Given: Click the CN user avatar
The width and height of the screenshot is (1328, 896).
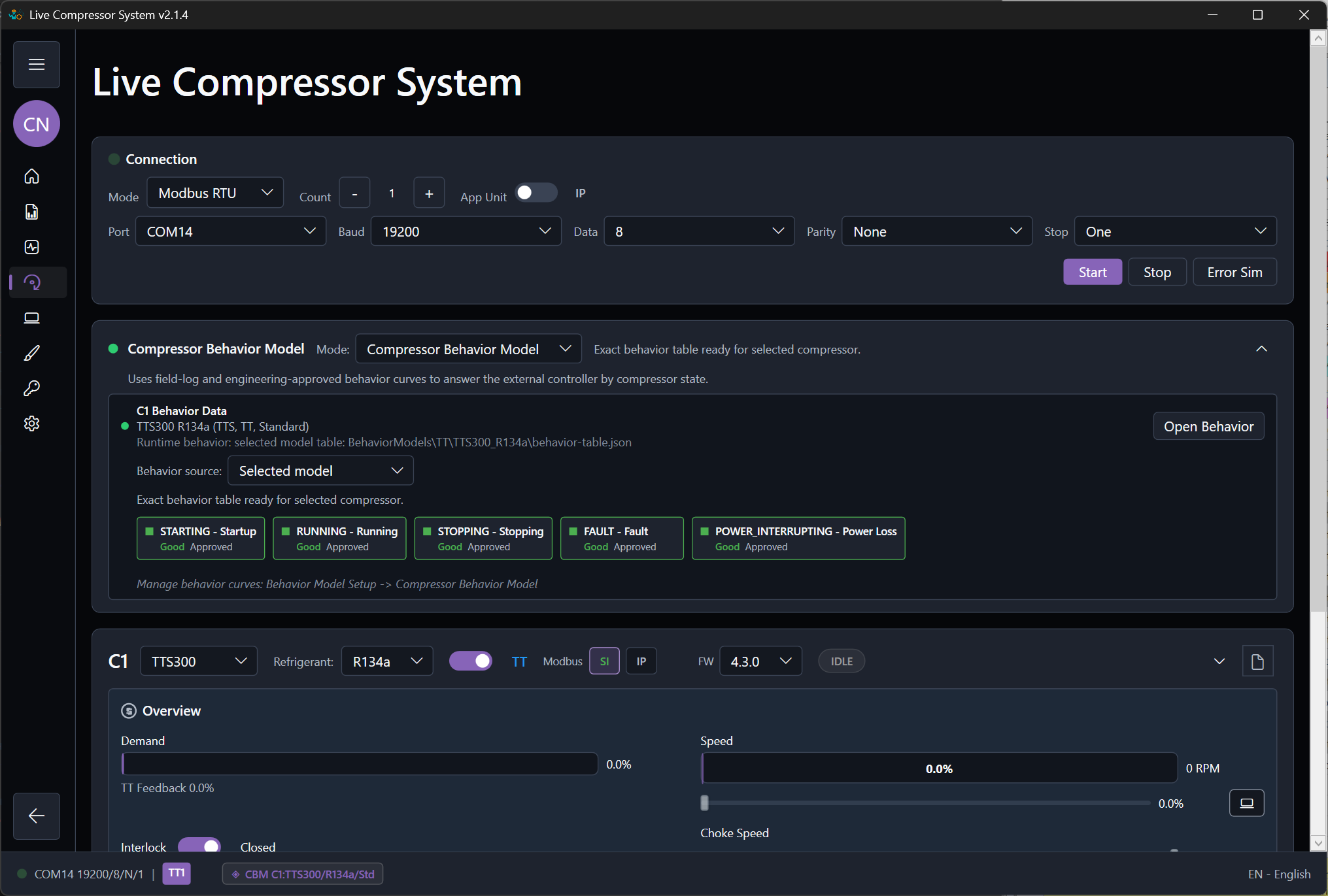Looking at the screenshot, I should tap(37, 124).
